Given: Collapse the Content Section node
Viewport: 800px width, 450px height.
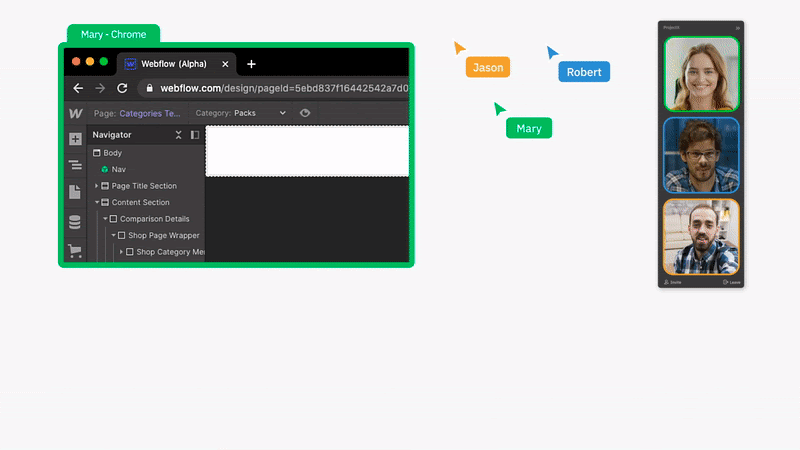Looking at the screenshot, I should [x=97, y=202].
